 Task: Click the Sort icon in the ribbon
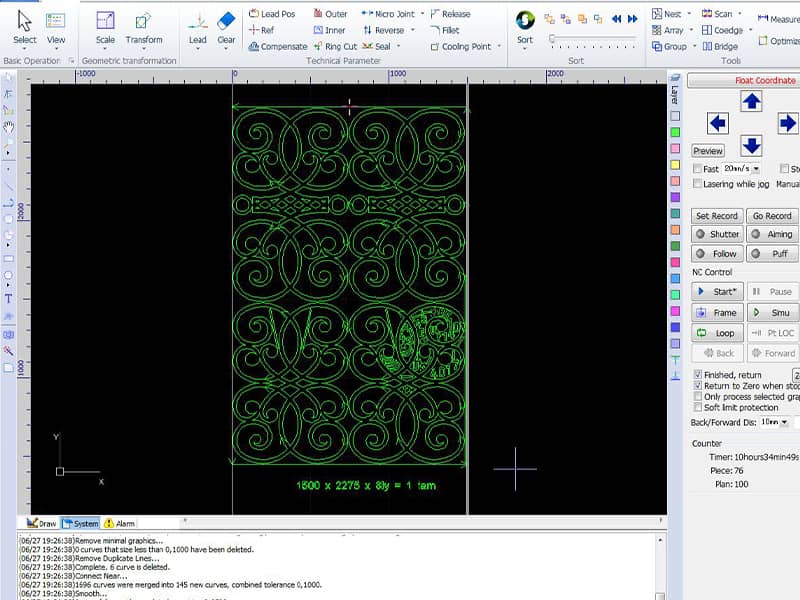point(525,22)
